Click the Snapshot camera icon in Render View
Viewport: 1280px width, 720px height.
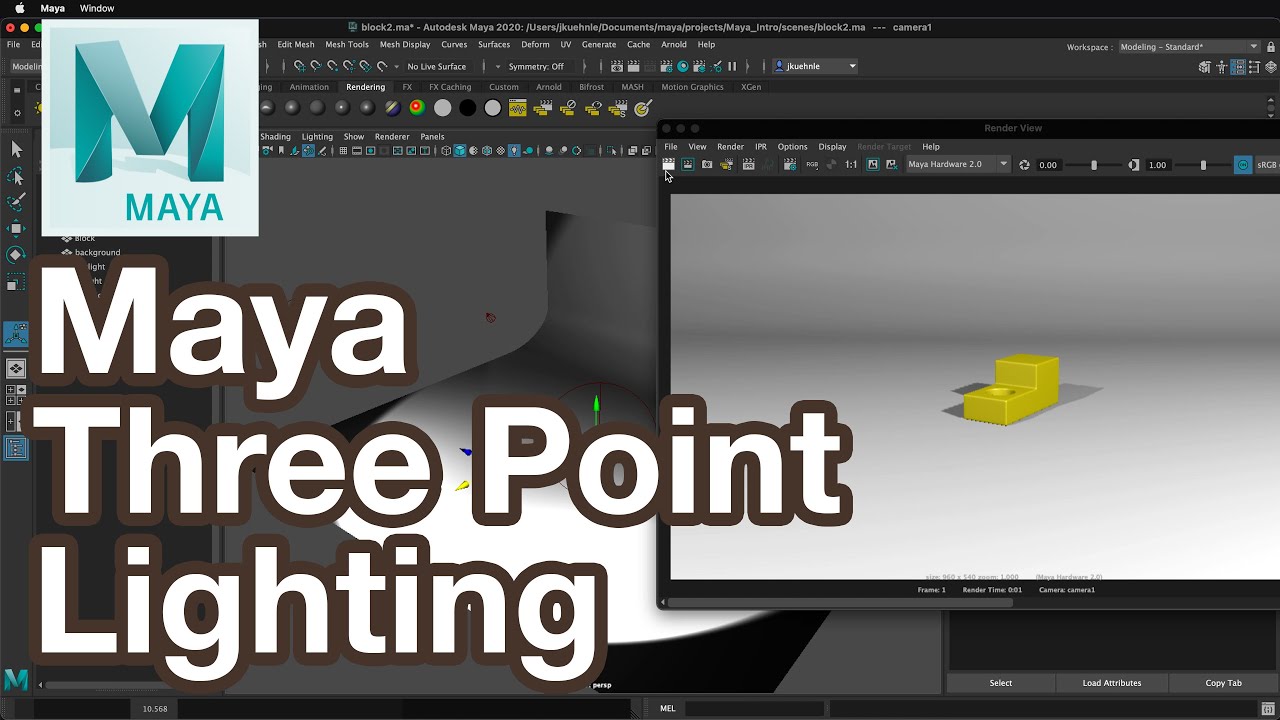point(706,164)
